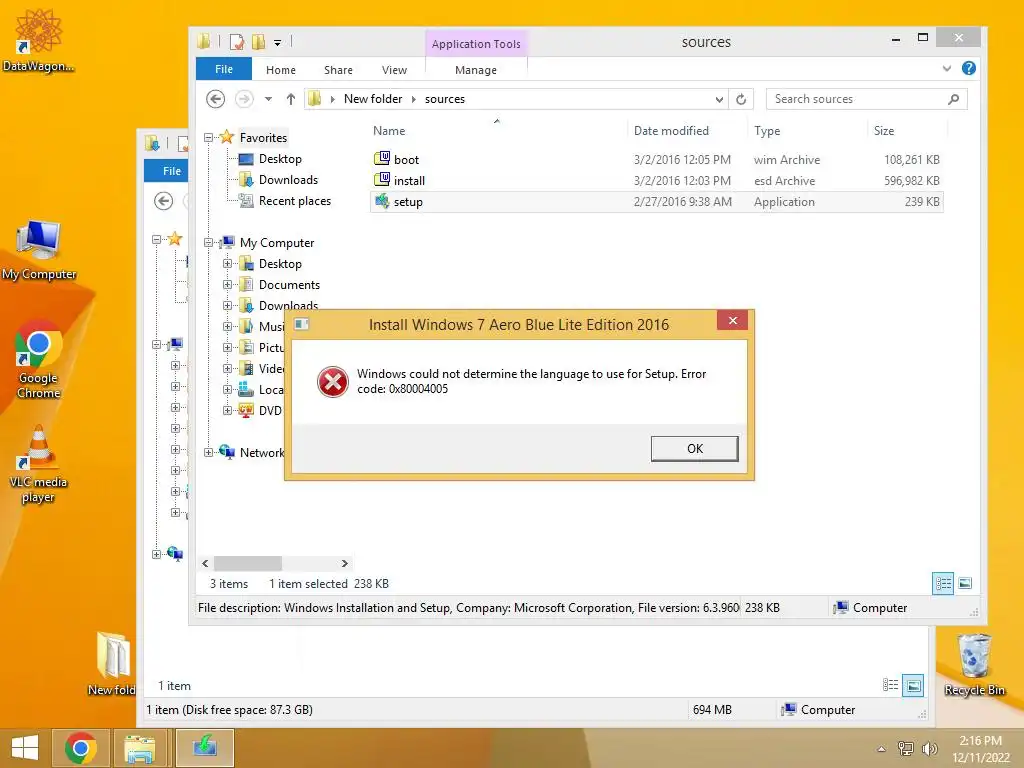Click New folder in the address breadcrumb

coord(372,99)
